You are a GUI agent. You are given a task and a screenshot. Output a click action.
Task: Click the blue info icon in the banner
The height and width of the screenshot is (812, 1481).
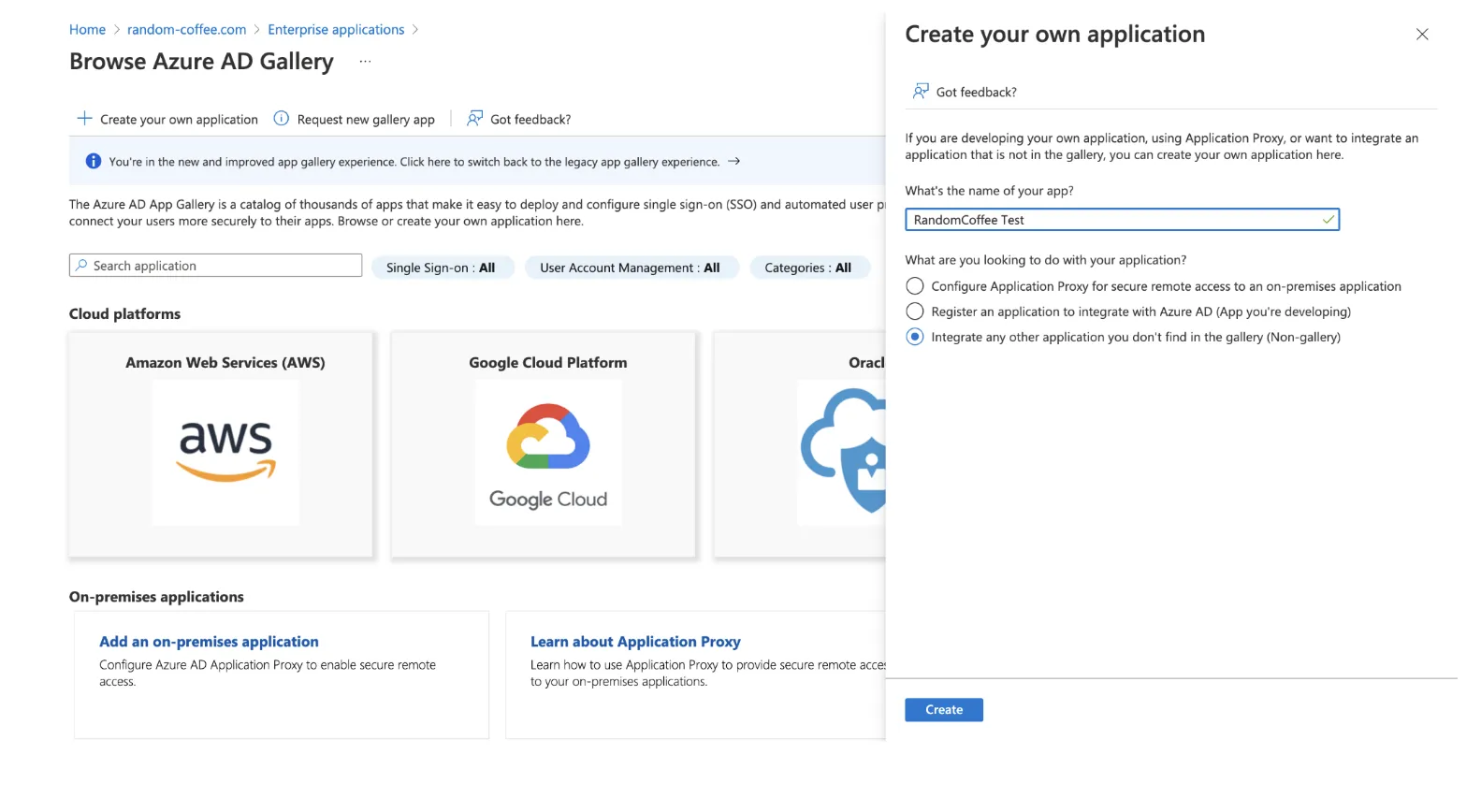coord(94,161)
